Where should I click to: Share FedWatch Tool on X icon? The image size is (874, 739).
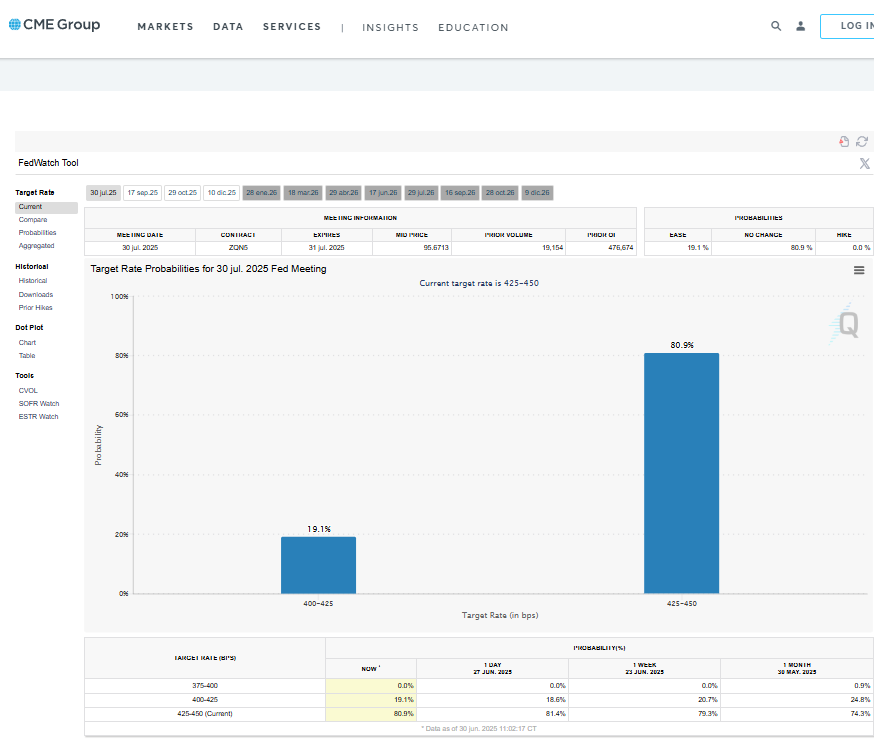pos(865,163)
